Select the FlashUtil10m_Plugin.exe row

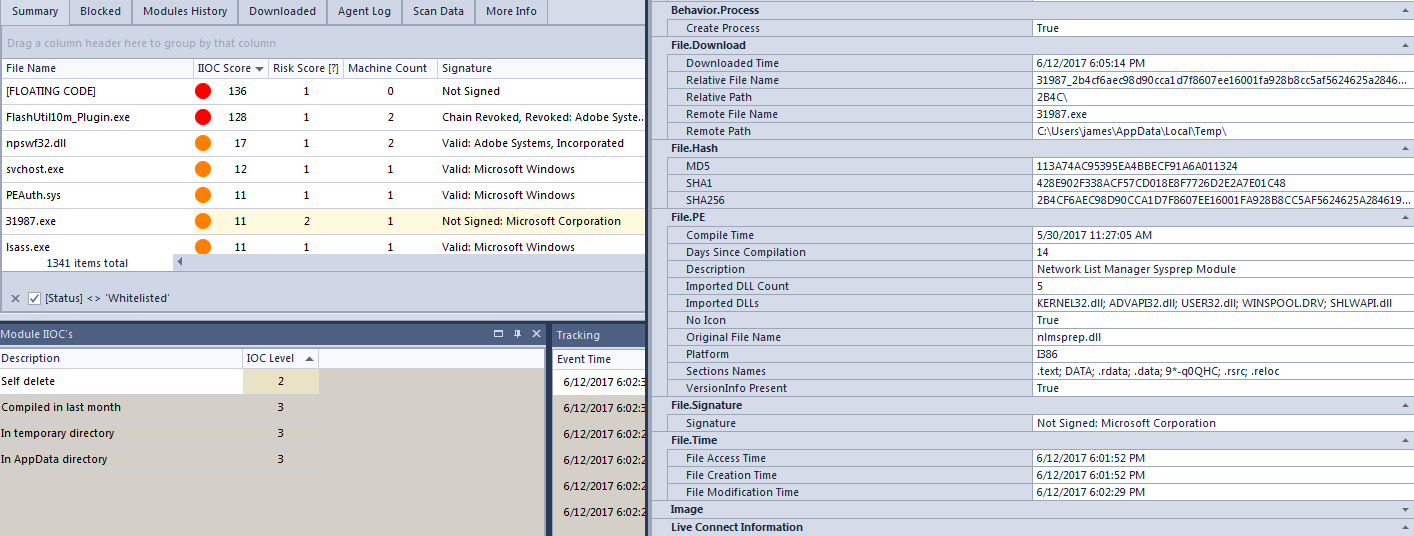(322, 117)
